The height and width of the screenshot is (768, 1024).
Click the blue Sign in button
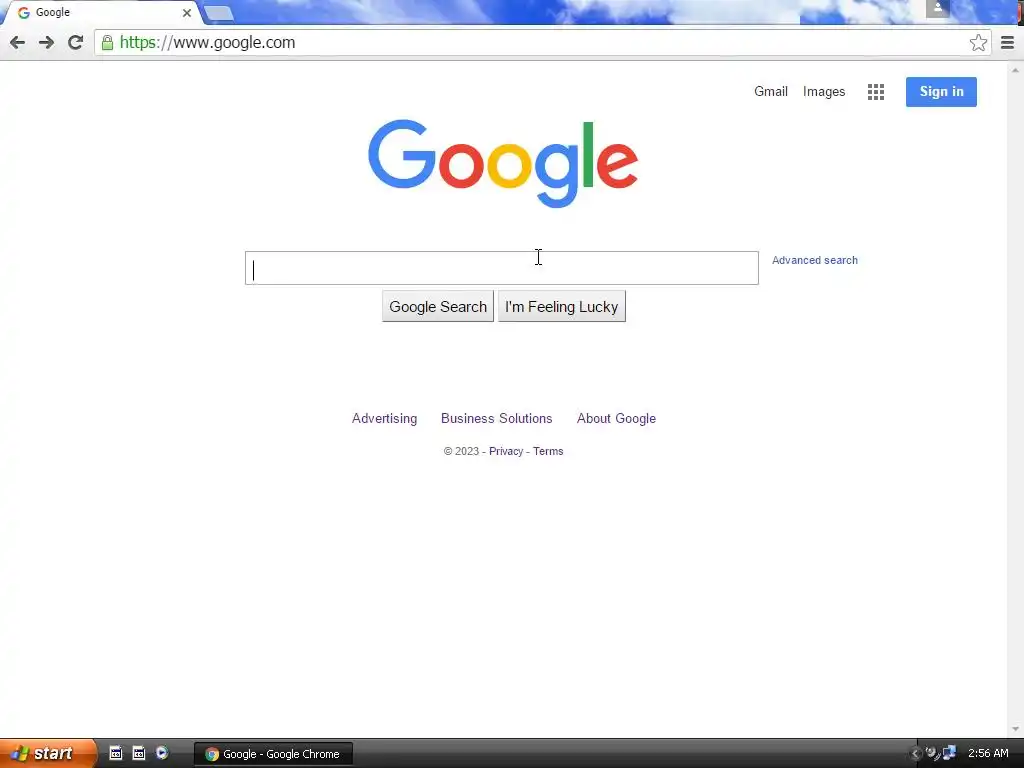tap(941, 91)
